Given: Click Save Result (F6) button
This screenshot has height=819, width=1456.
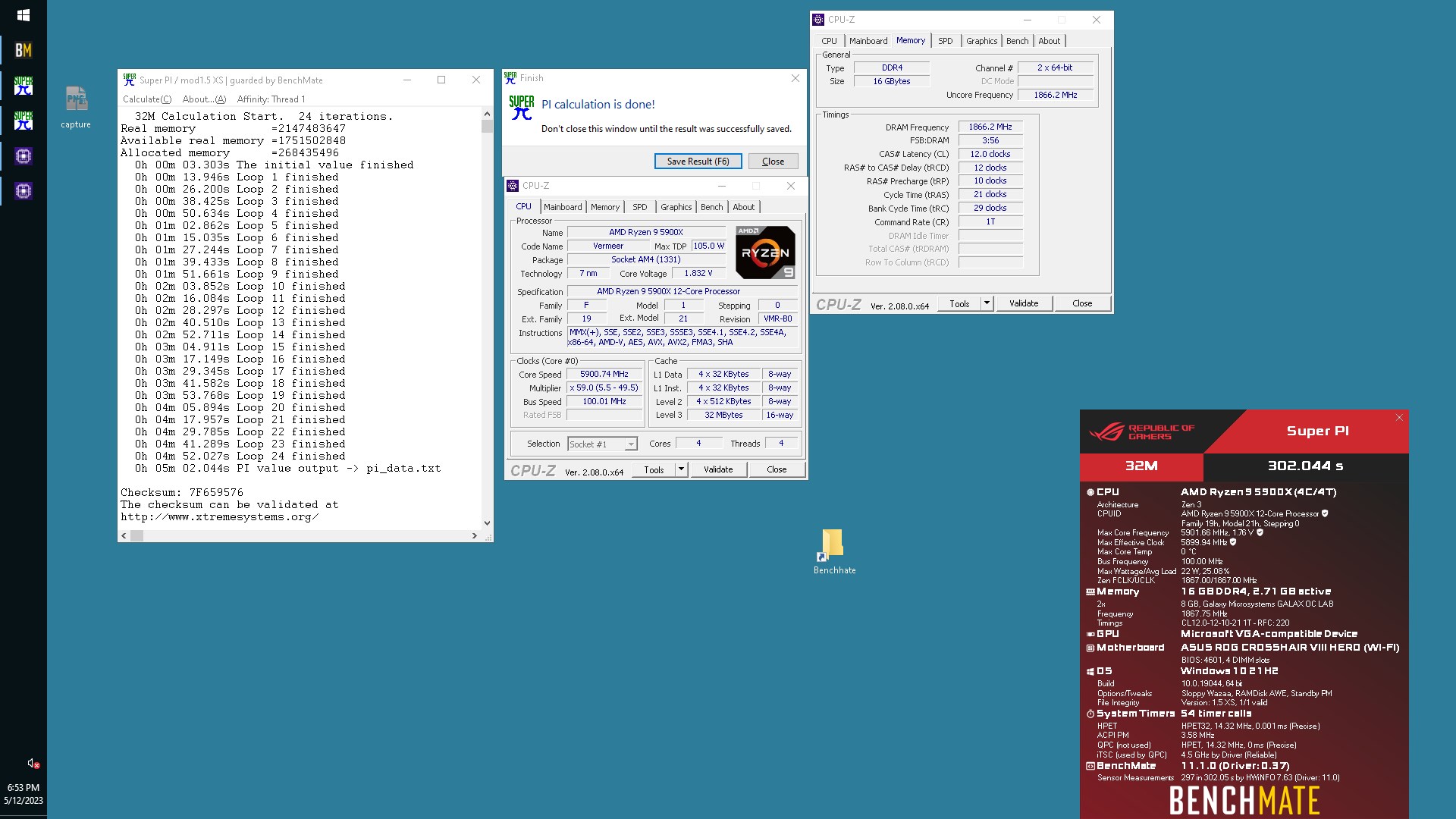Looking at the screenshot, I should pyautogui.click(x=698, y=162).
